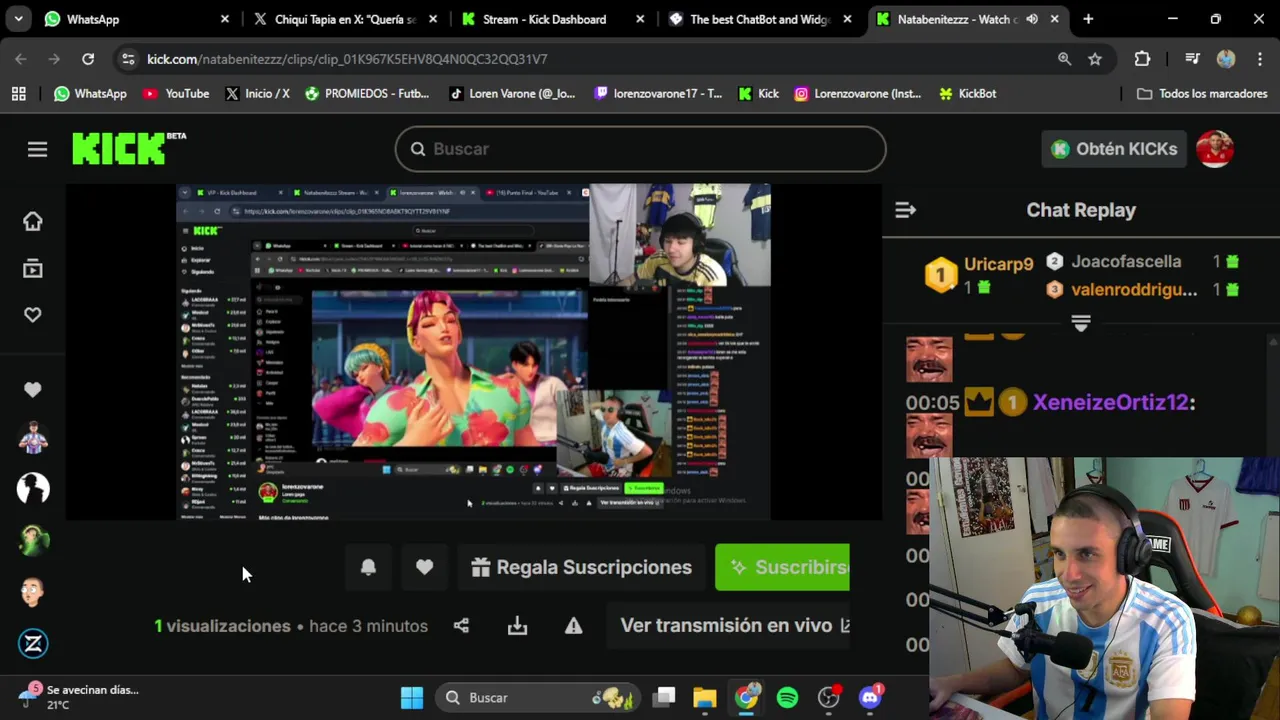Open the green channel avatar in sidebar
This screenshot has height=720, width=1280.
point(33,540)
